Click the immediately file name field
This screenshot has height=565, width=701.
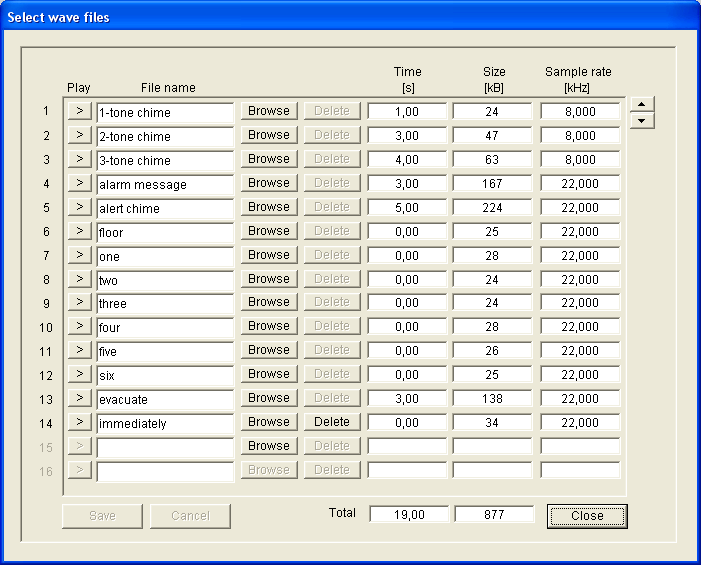(165, 424)
